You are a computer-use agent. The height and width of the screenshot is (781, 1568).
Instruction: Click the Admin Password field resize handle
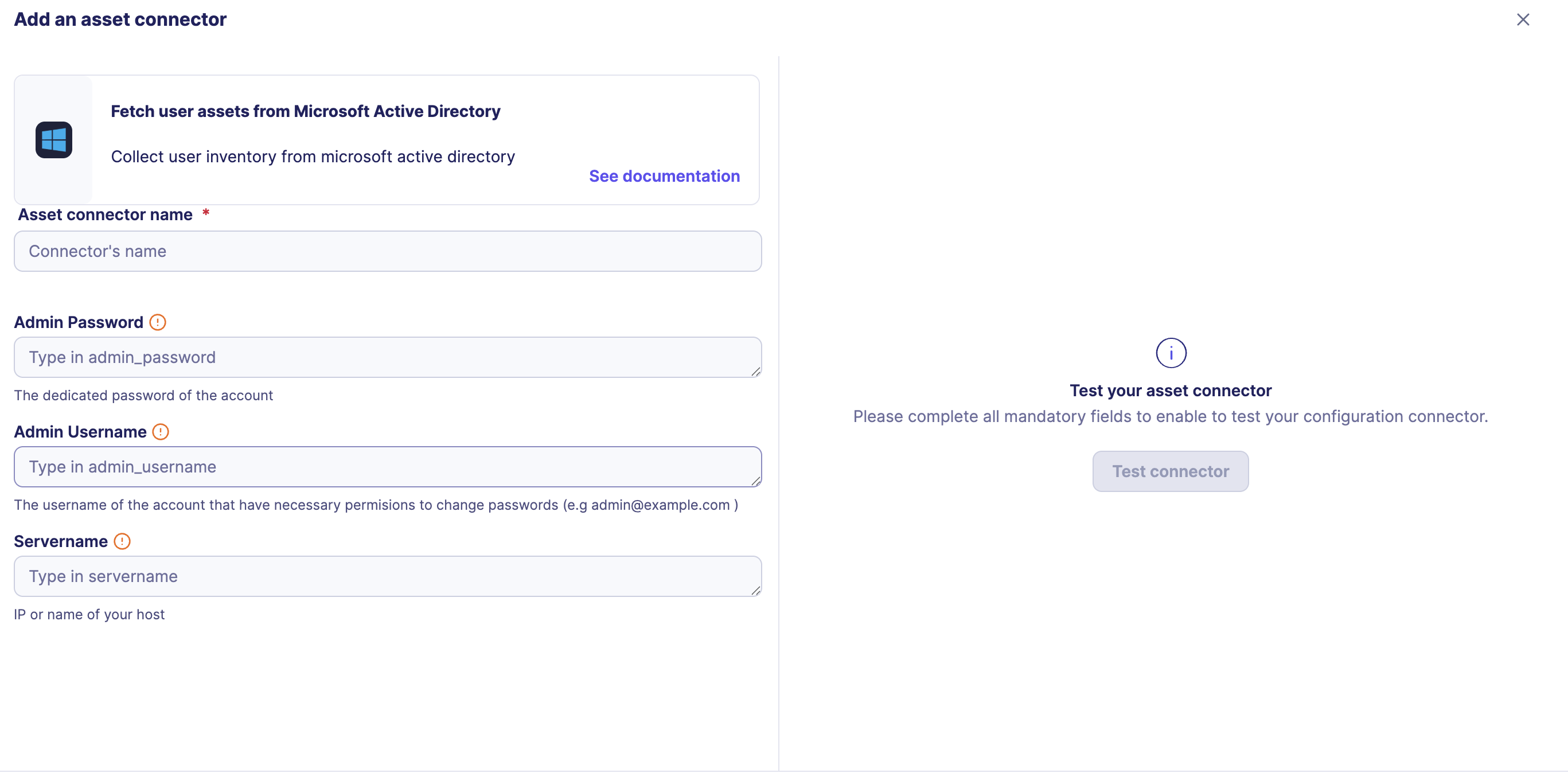(x=755, y=372)
